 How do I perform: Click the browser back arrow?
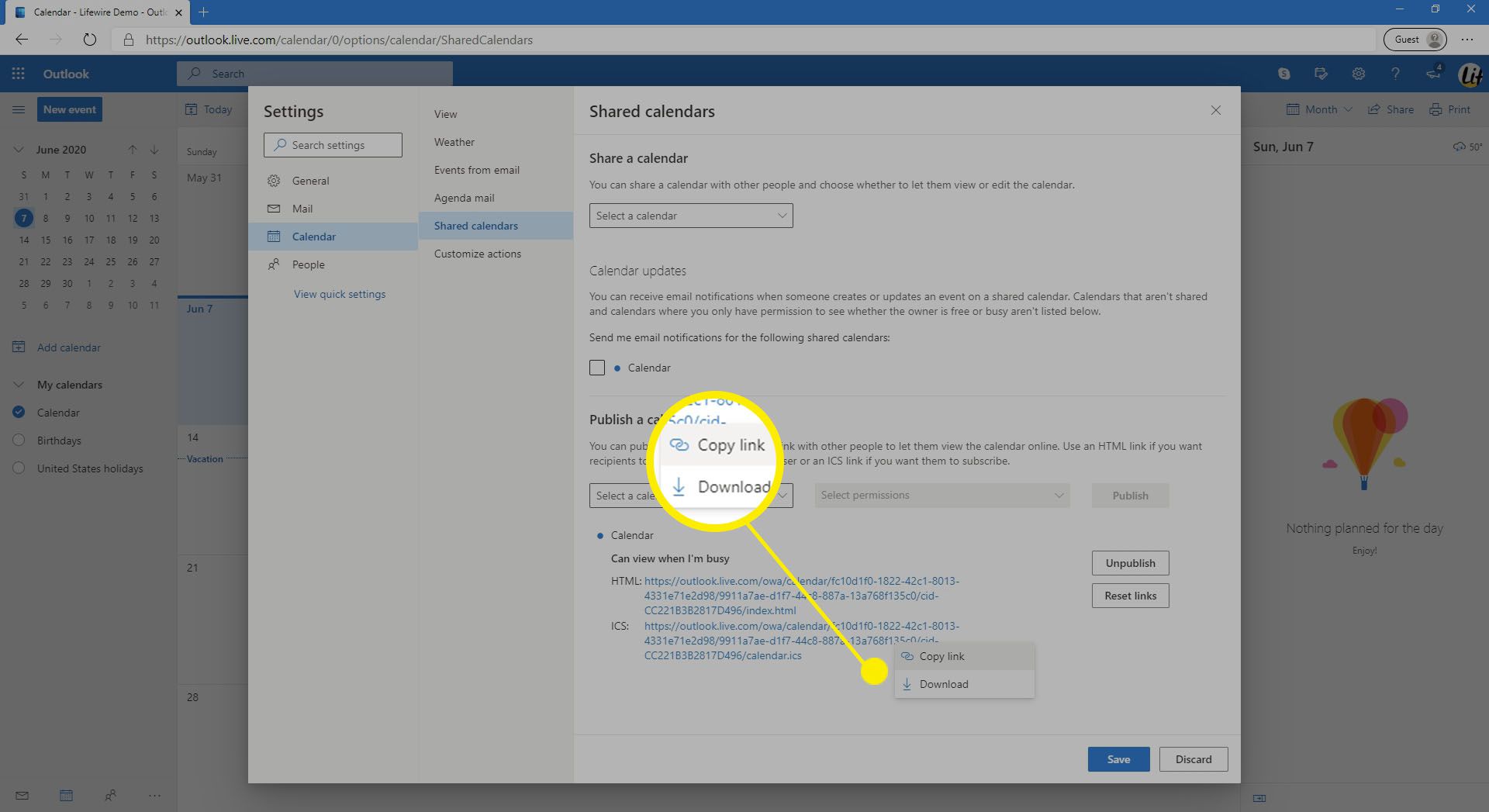pyautogui.click(x=22, y=40)
